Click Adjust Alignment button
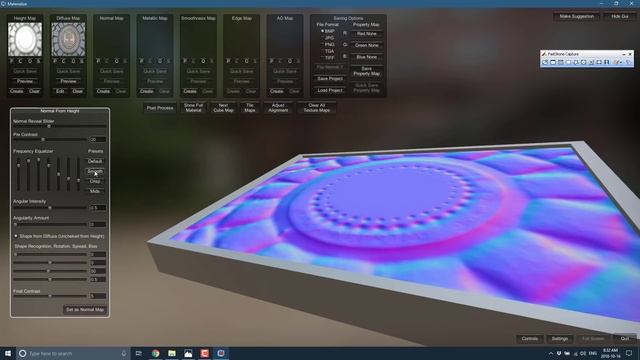Viewport: 640px width, 360px height. [278, 108]
